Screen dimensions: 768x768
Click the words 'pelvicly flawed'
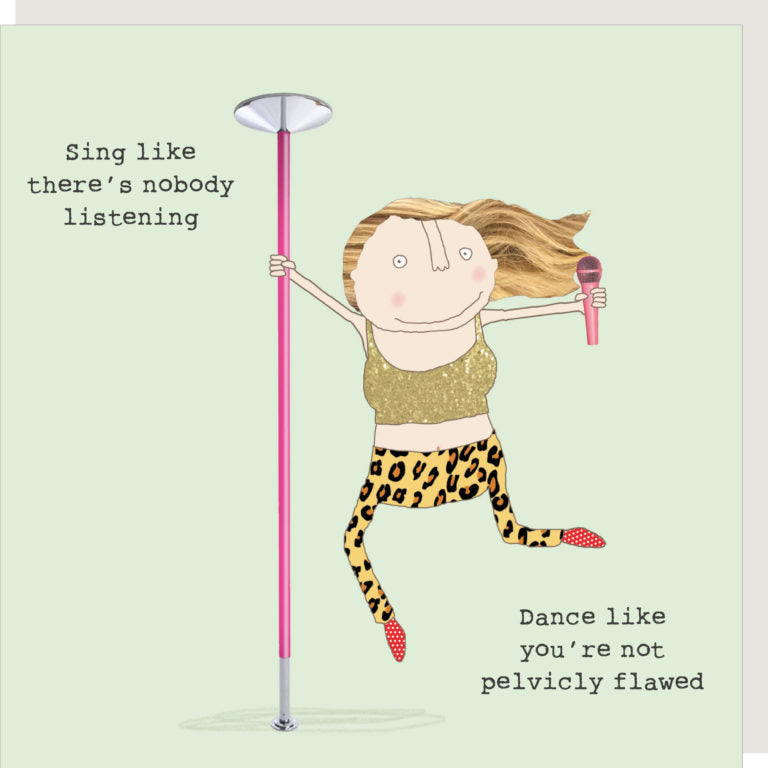pos(592,682)
